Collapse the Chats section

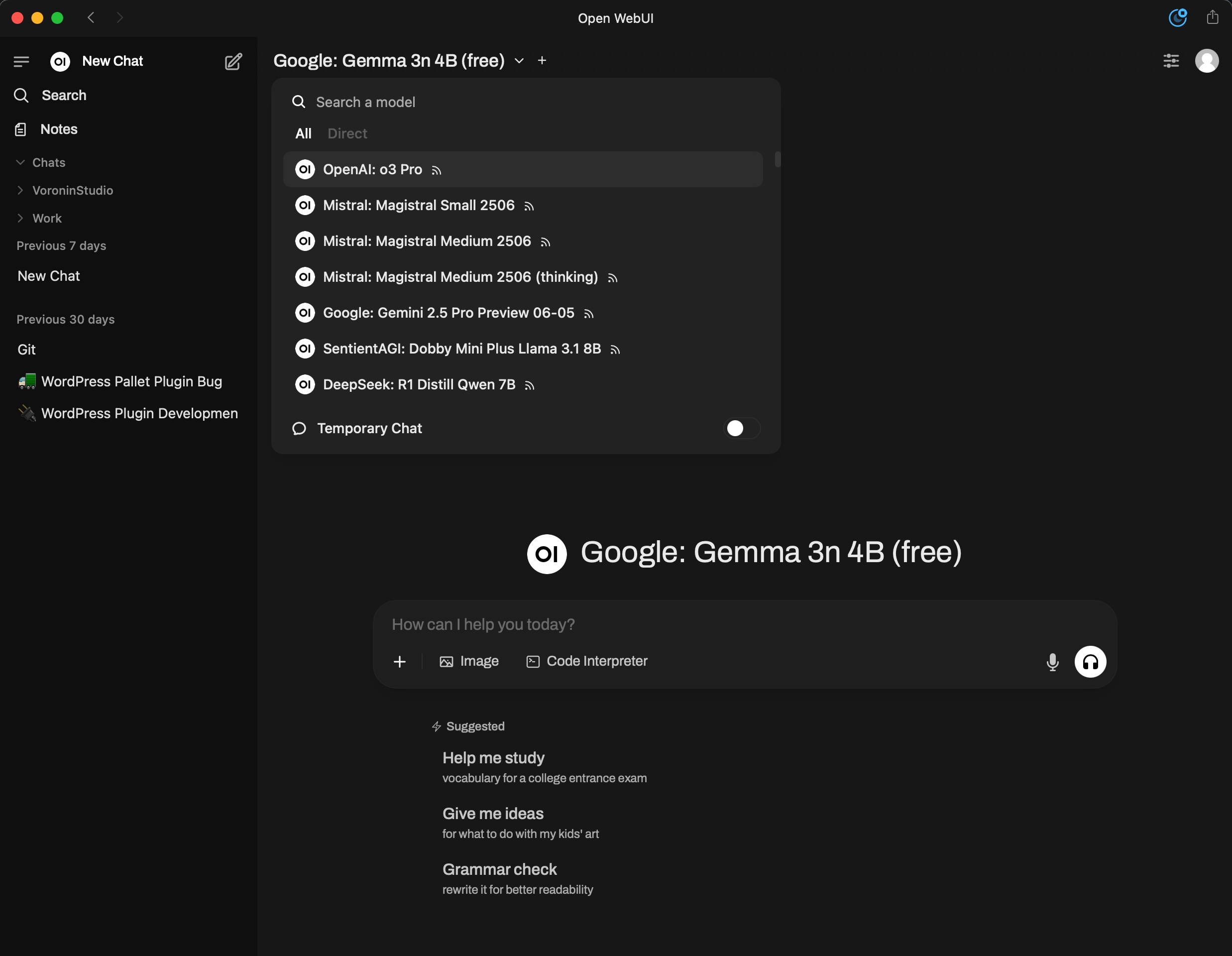click(x=41, y=162)
